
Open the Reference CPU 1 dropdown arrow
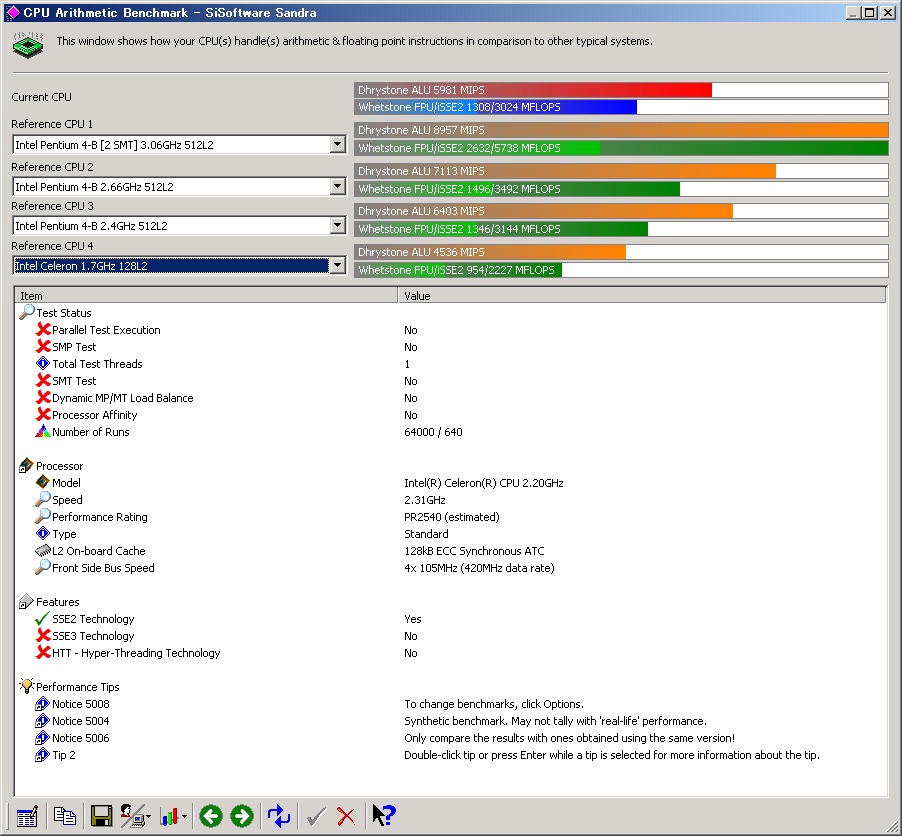pyautogui.click(x=338, y=144)
